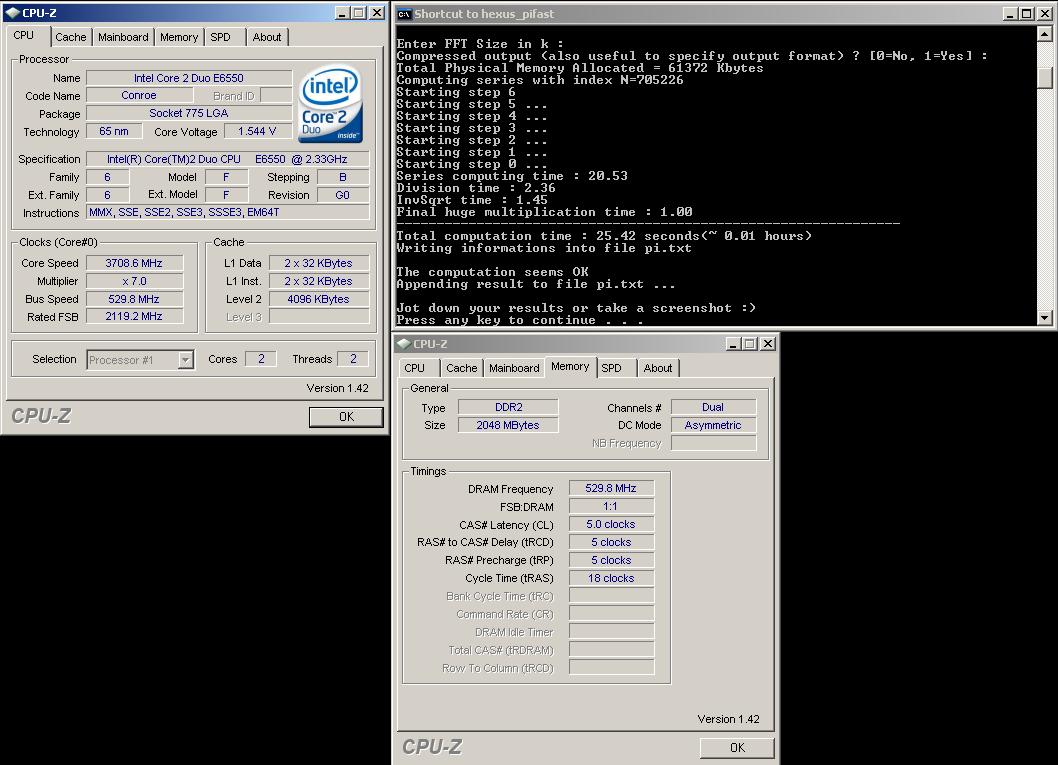Click the instructions field 'MMX, SSE, SSE2...'
The width and height of the screenshot is (1058, 765).
coord(228,212)
